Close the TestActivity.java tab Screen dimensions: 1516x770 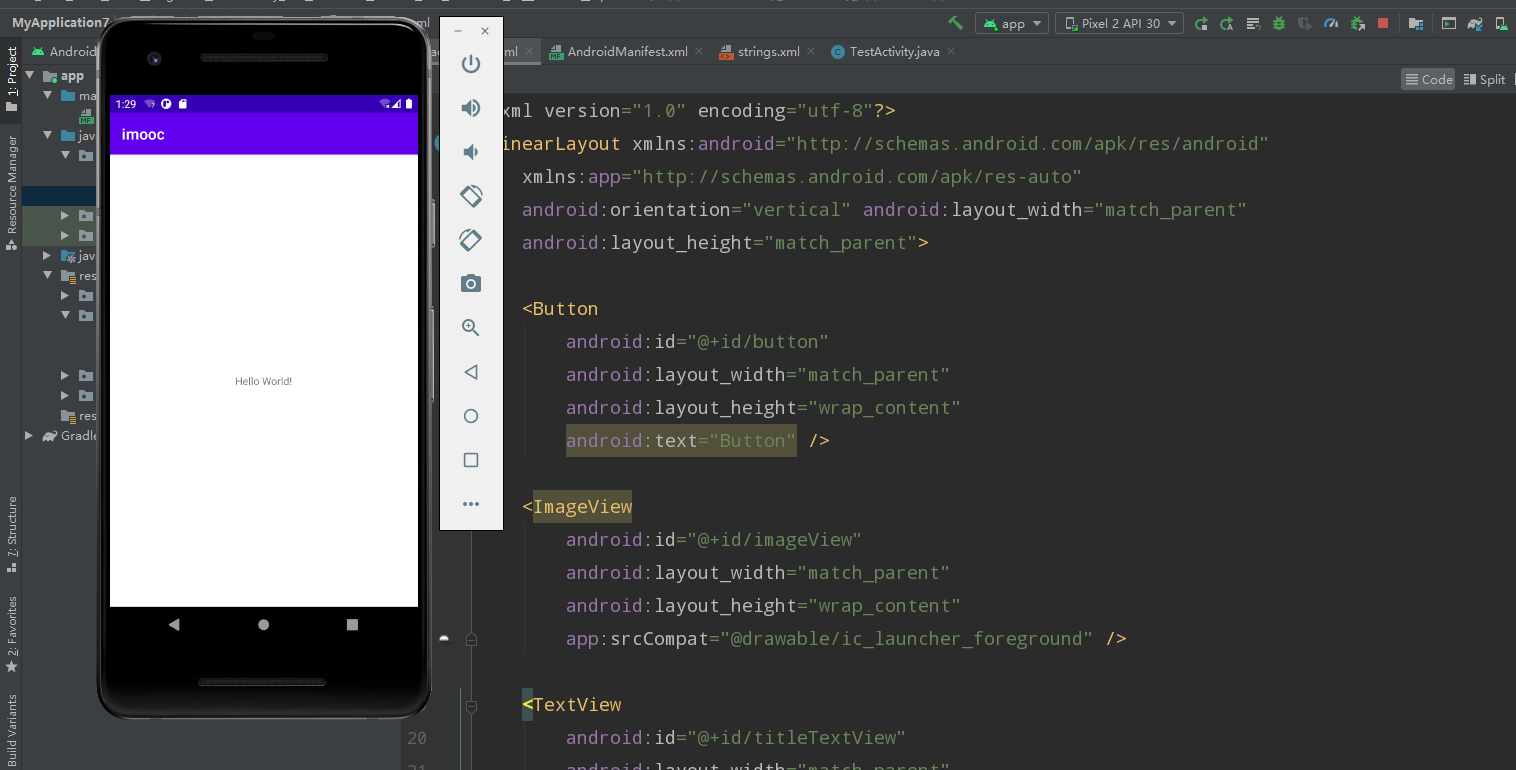pos(950,52)
